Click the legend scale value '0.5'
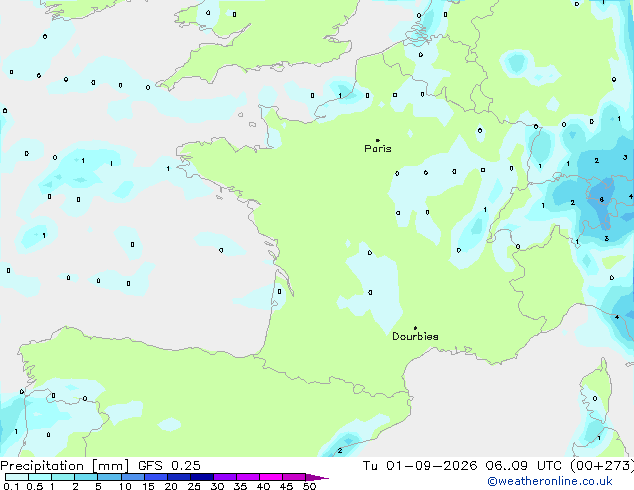Screen dimensions: 634x490 click(35, 486)
